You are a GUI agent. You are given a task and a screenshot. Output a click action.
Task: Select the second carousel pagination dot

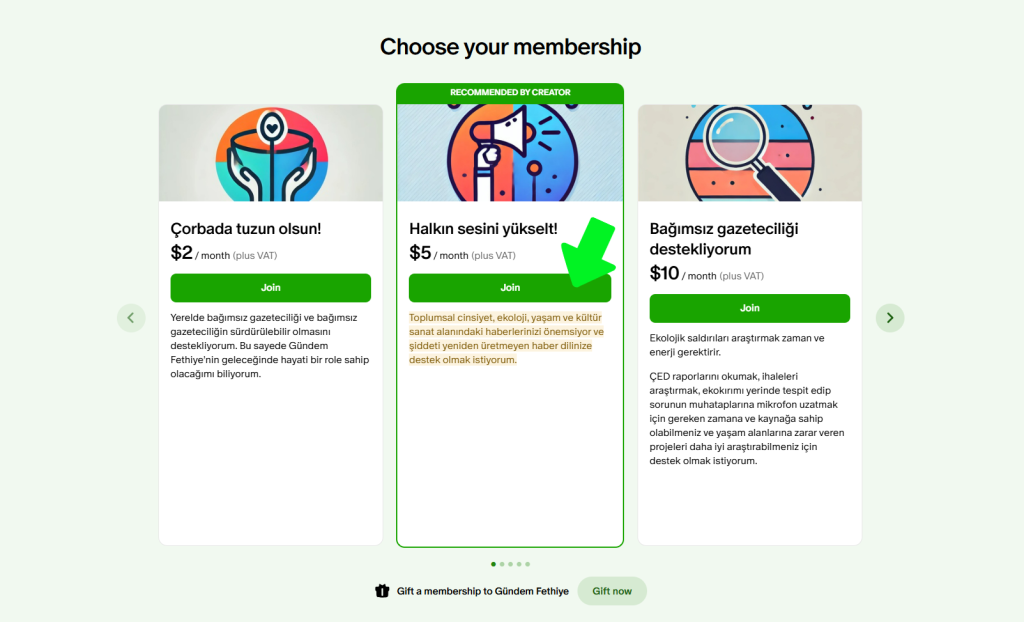pos(502,564)
